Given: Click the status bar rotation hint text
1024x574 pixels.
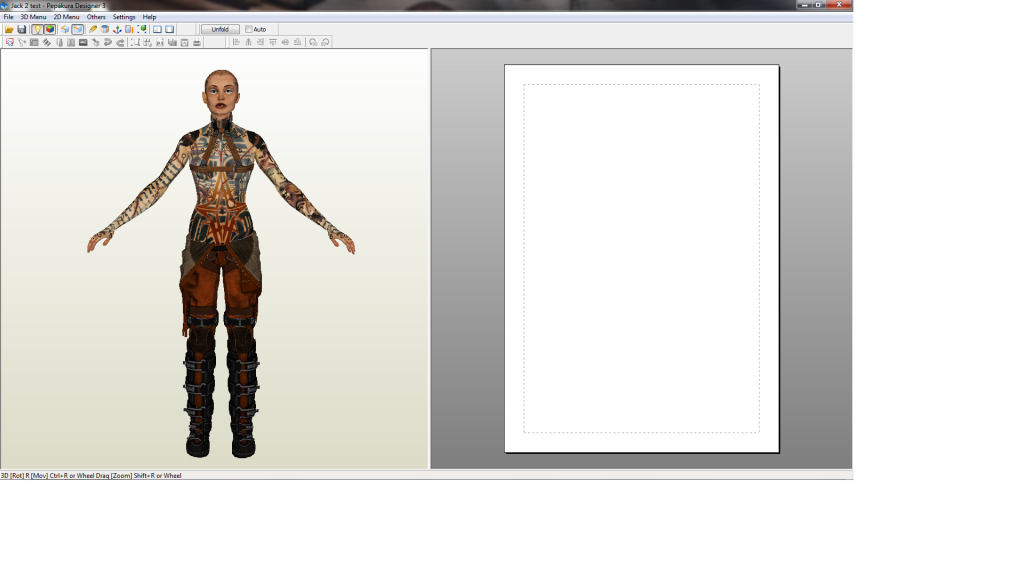Looking at the screenshot, I should click(91, 475).
